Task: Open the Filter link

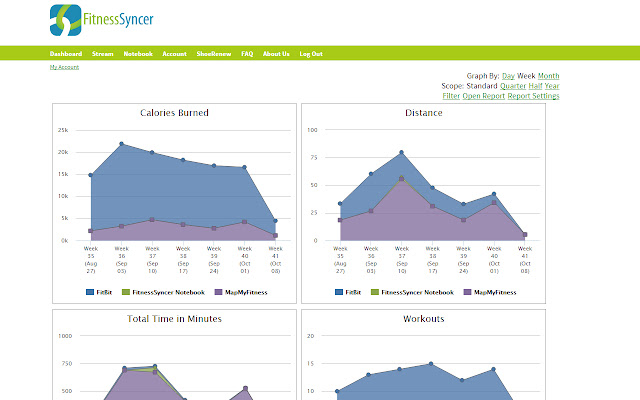Action: 451,96
